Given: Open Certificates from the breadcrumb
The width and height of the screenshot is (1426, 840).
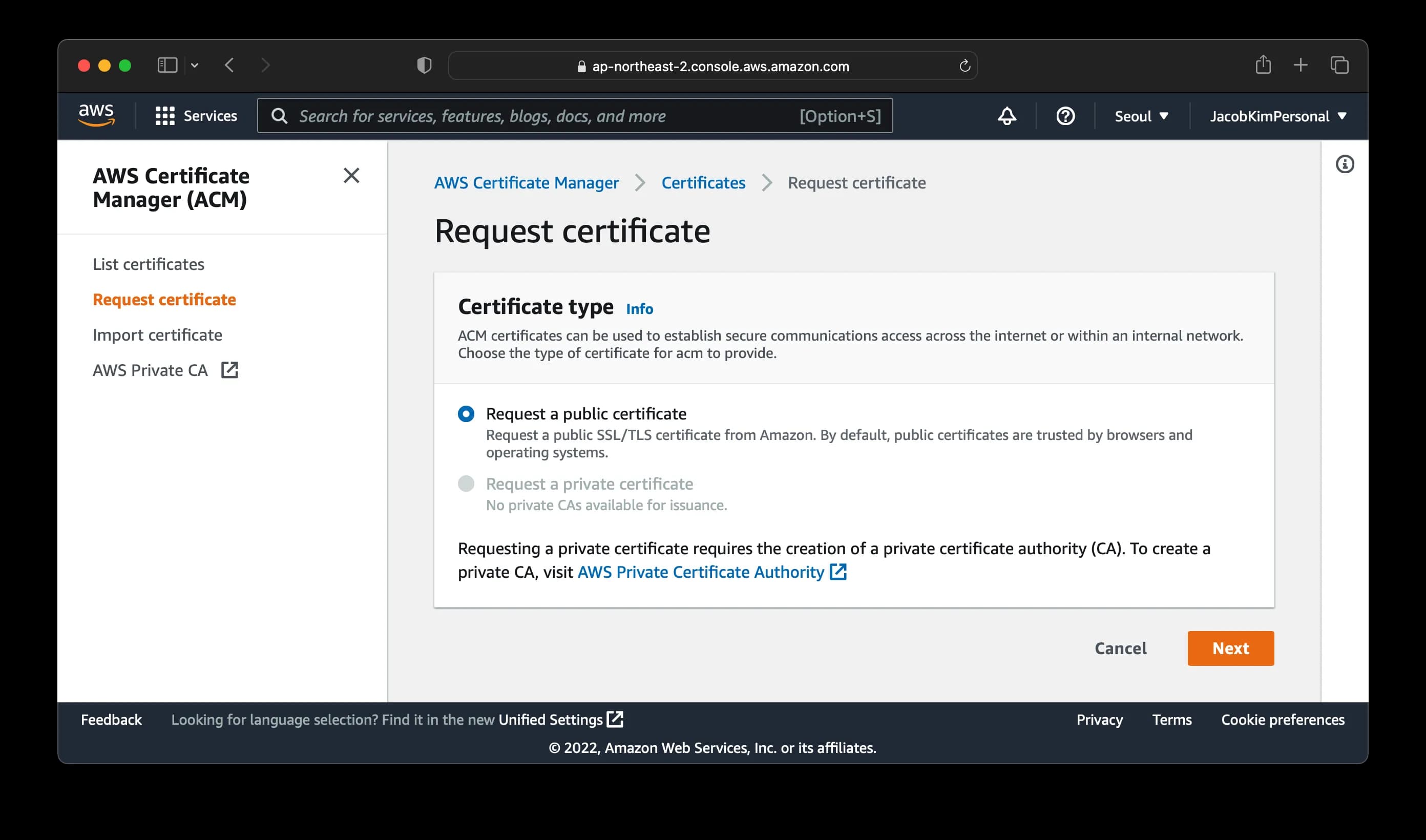Looking at the screenshot, I should pyautogui.click(x=703, y=182).
